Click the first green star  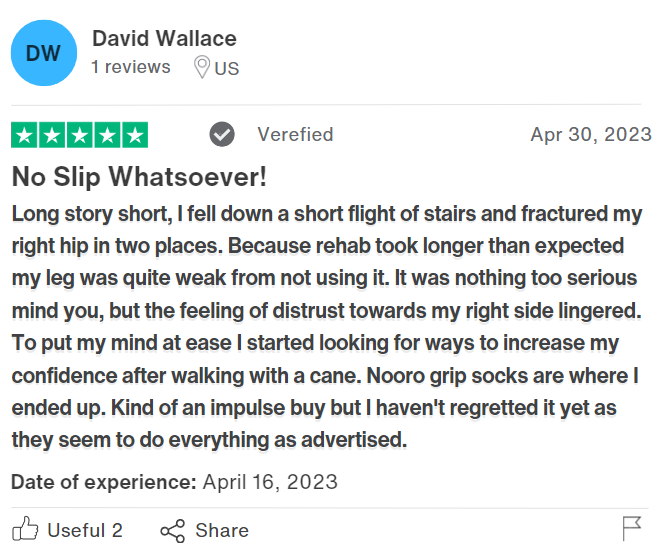[24, 134]
